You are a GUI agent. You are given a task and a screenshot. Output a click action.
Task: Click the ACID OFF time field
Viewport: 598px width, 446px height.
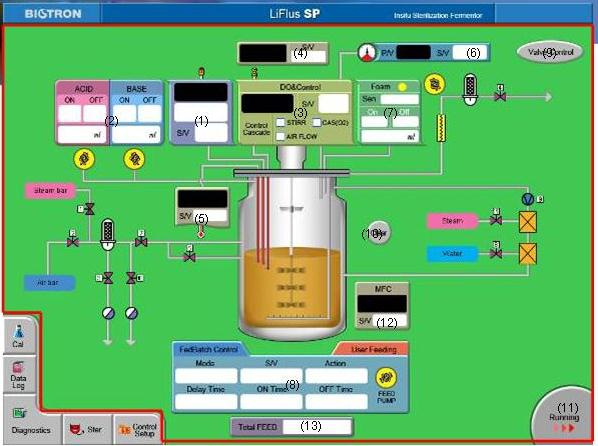coord(94,113)
